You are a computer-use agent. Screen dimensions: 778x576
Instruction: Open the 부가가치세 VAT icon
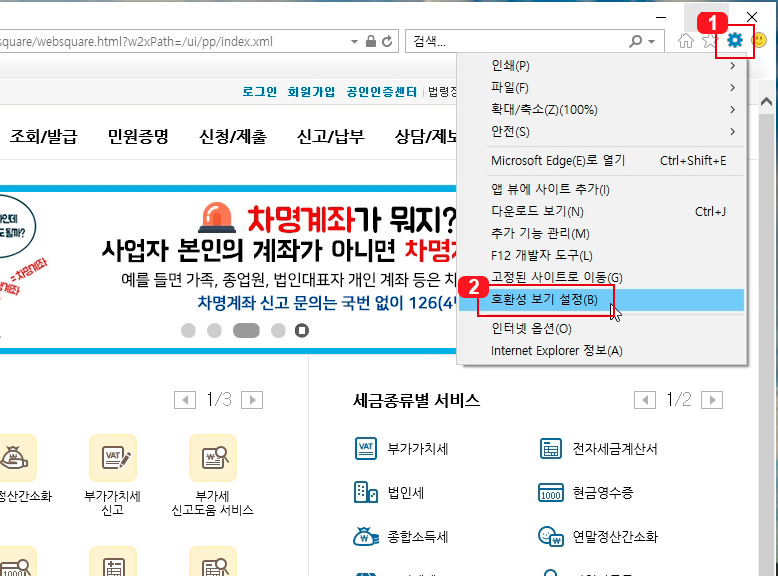click(x=366, y=448)
